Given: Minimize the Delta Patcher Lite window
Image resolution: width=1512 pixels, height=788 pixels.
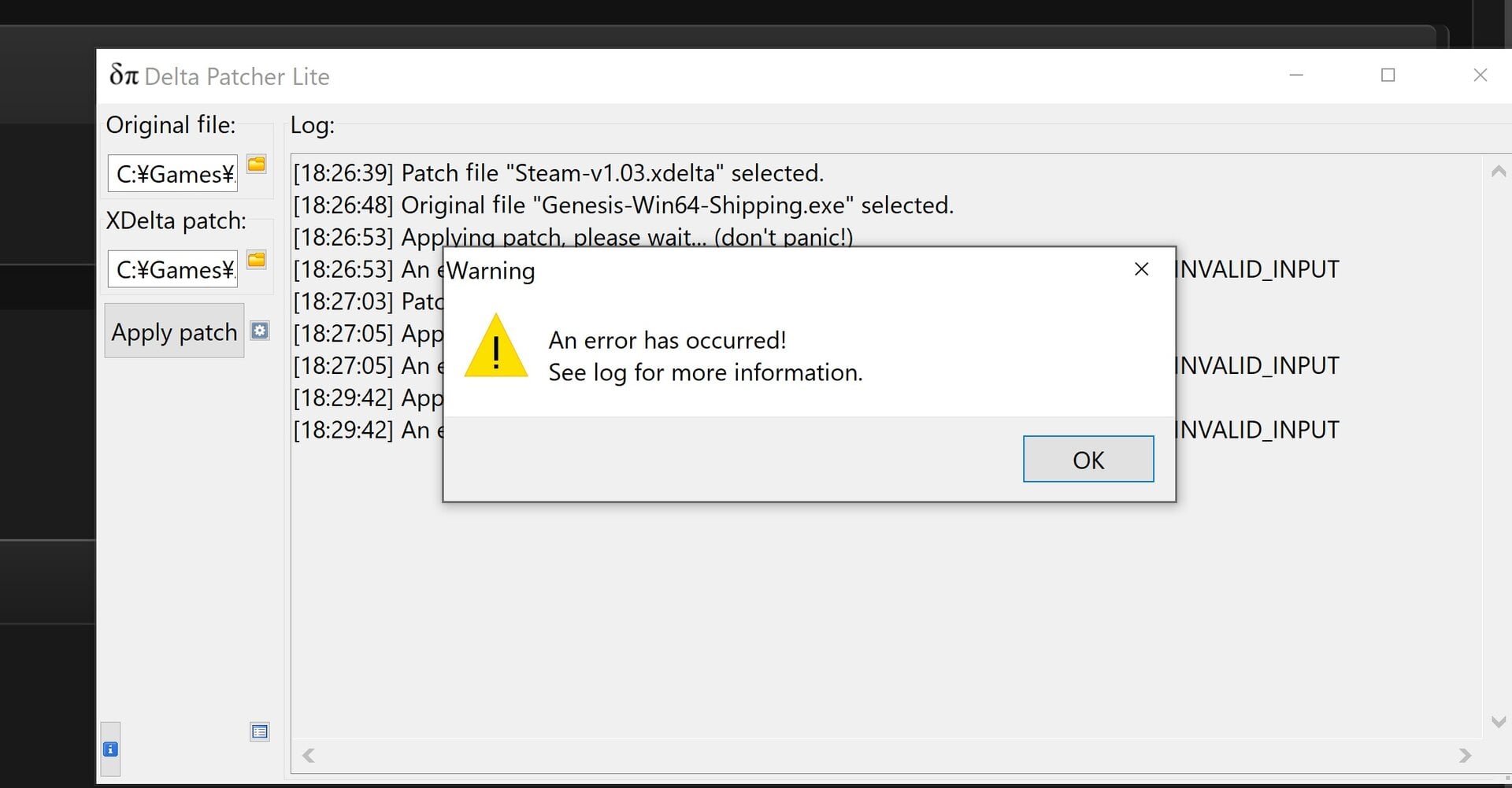Looking at the screenshot, I should coord(1296,75).
